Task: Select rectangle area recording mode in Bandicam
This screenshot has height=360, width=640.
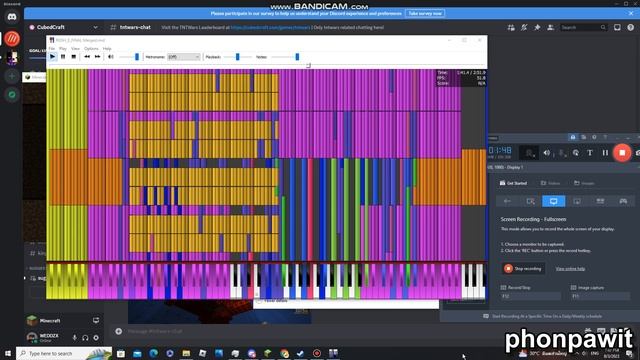Action: (x=530, y=201)
